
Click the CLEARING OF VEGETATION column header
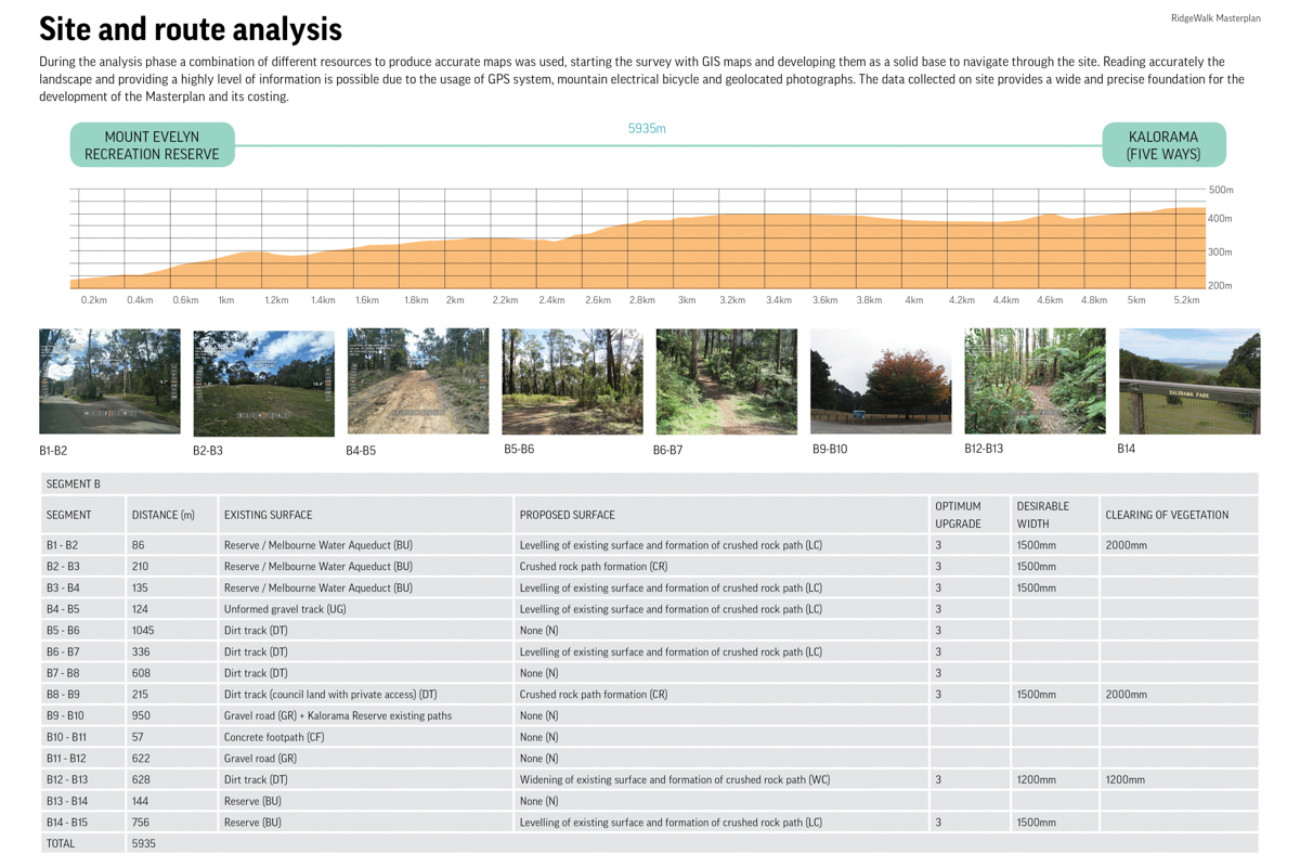[1167, 514]
